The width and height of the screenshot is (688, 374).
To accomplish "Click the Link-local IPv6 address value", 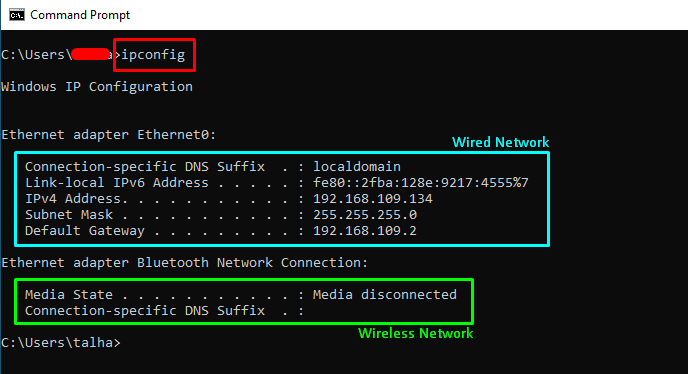I will click(420, 183).
